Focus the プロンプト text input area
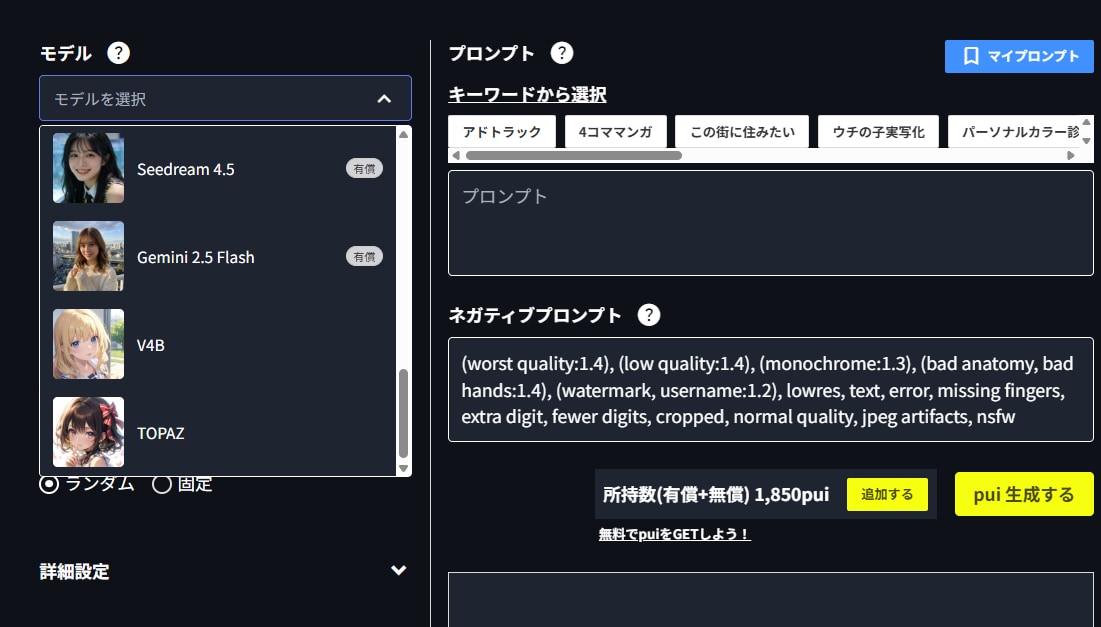The height and width of the screenshot is (627, 1101). [x=771, y=223]
